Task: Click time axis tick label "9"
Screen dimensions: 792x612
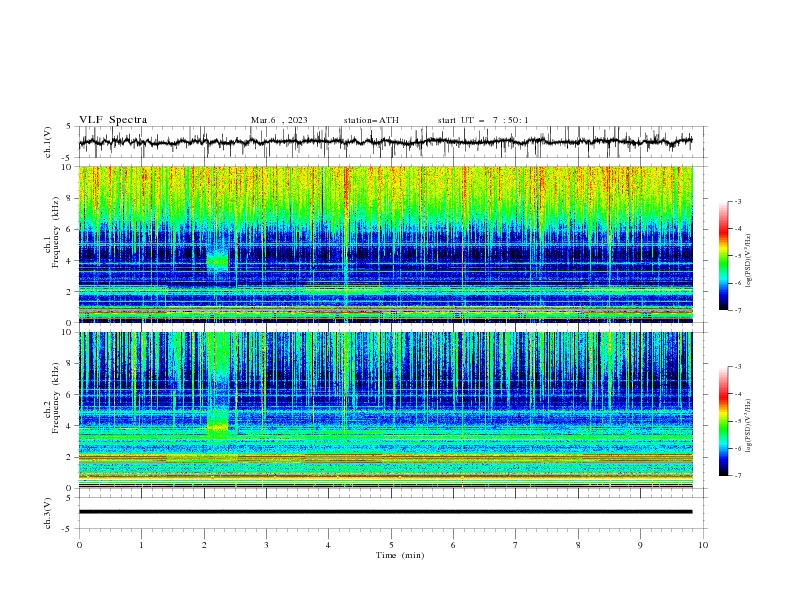Action: (640, 545)
